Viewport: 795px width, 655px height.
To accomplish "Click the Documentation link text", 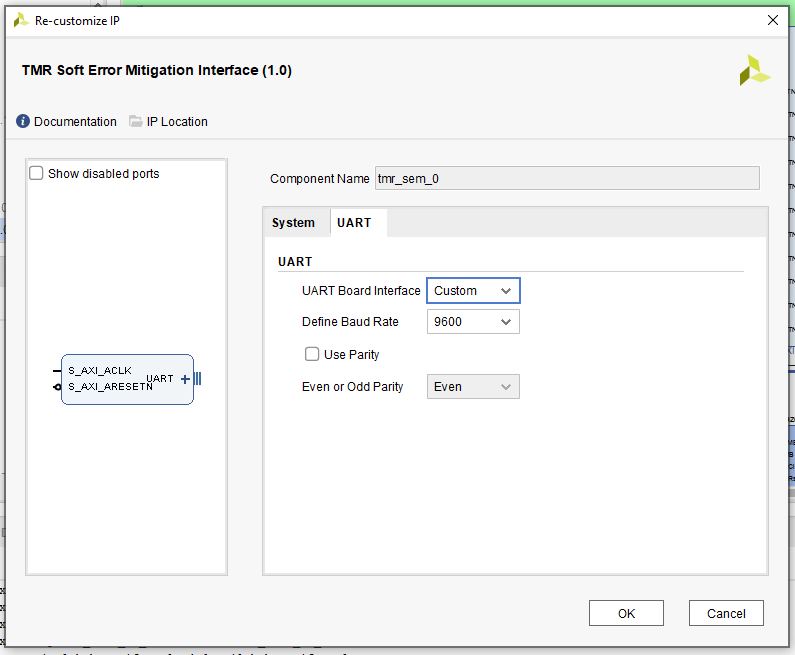I will click(x=75, y=122).
